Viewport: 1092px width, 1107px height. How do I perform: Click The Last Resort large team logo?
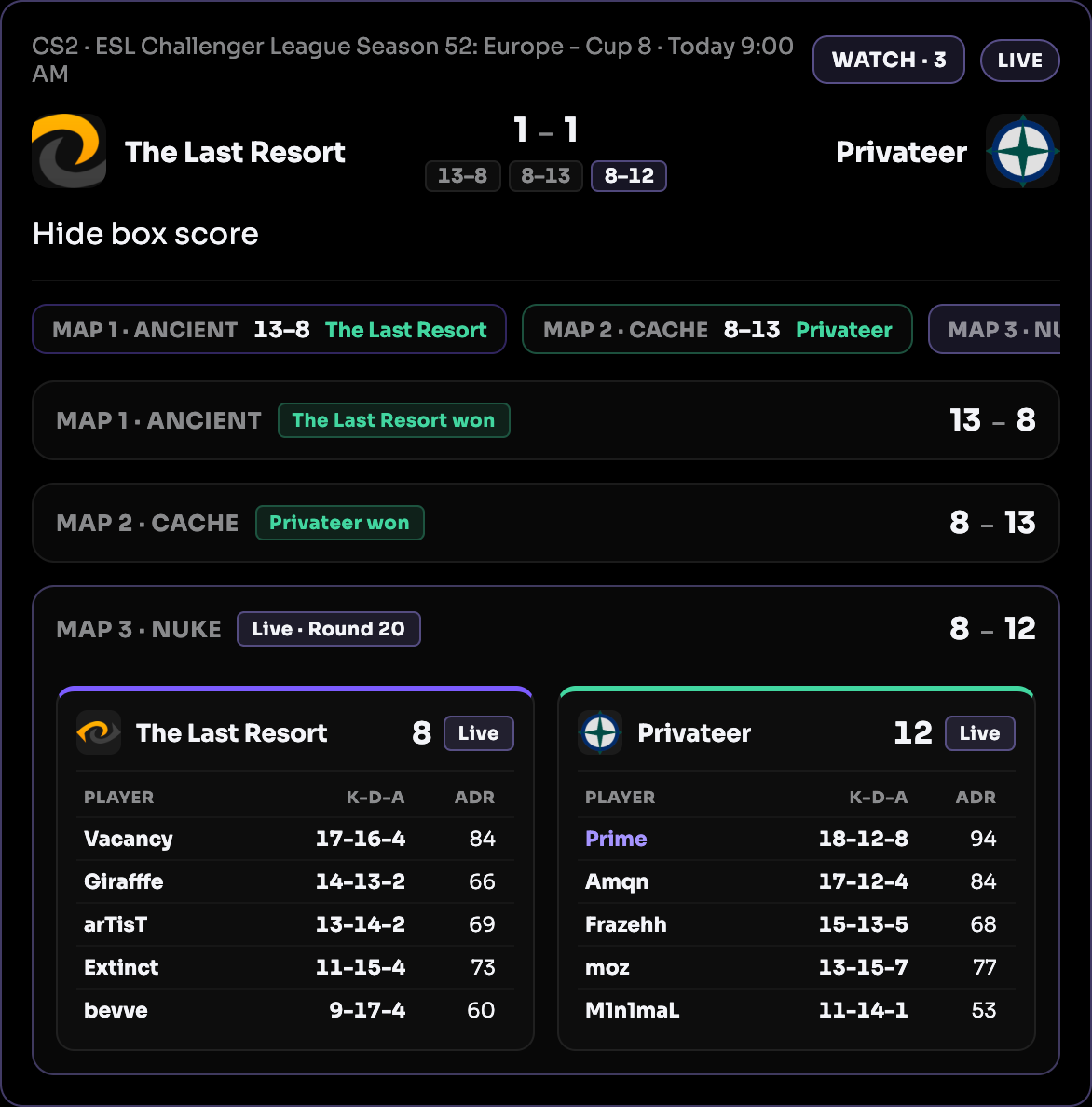pos(69,151)
